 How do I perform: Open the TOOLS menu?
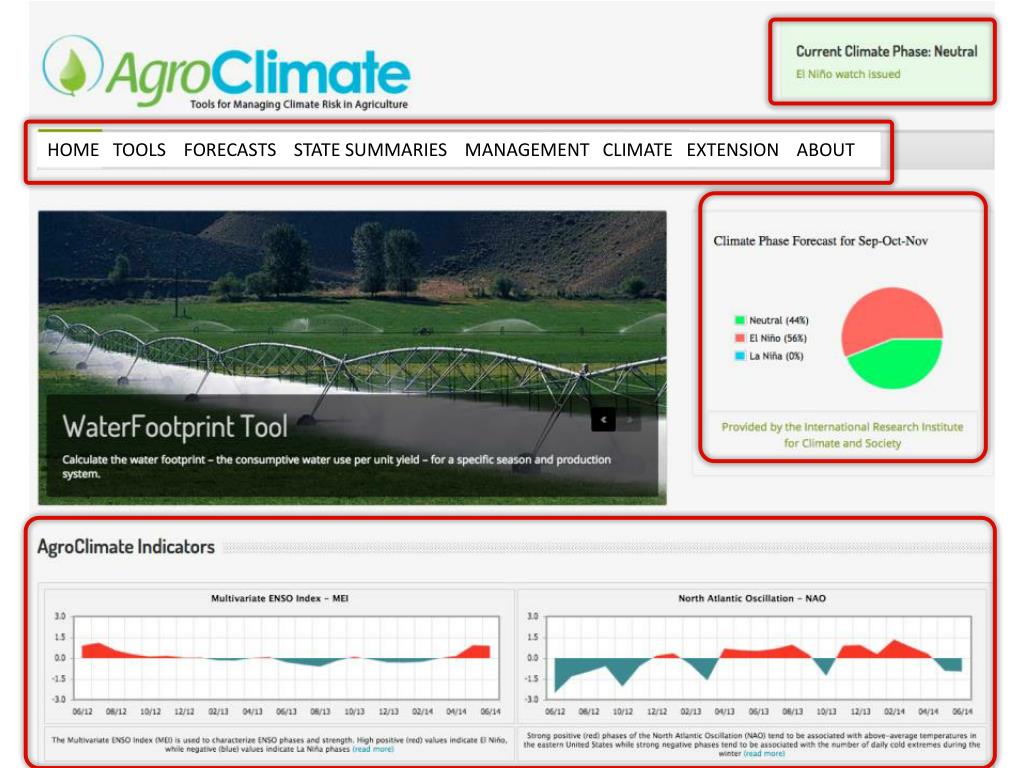[x=139, y=150]
